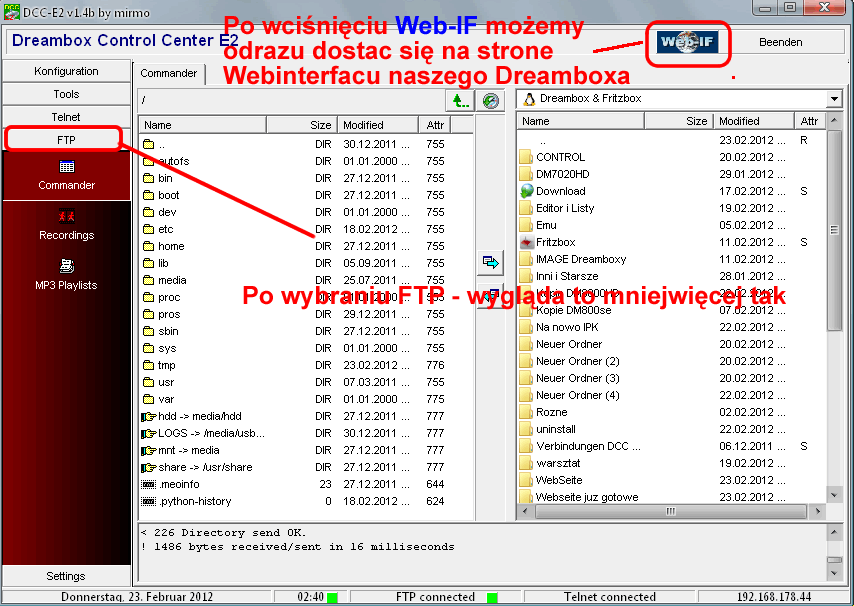Click the Settings button at the bottom left
854x606 pixels.
click(x=67, y=576)
